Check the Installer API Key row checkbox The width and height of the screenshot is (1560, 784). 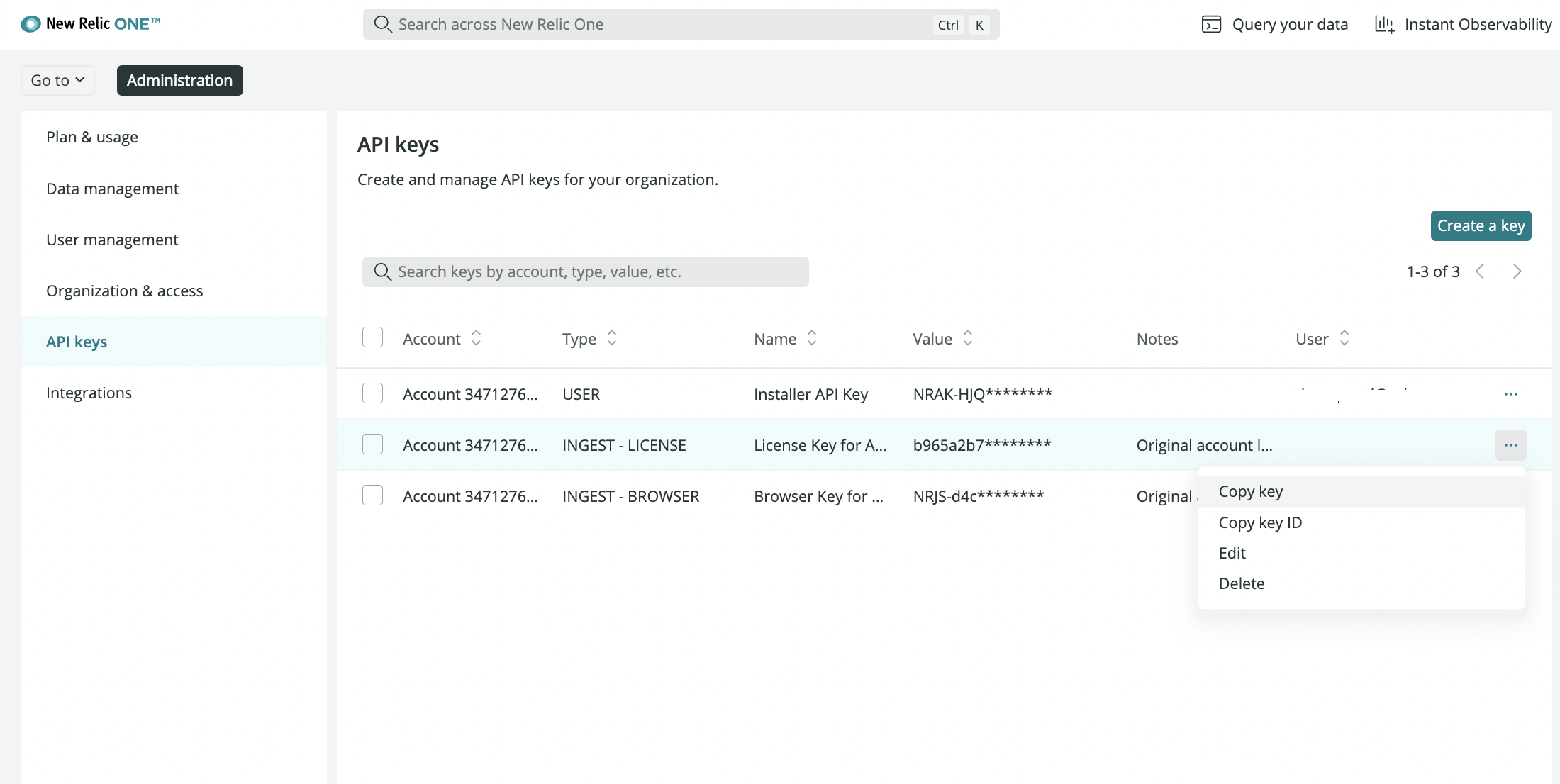point(372,393)
